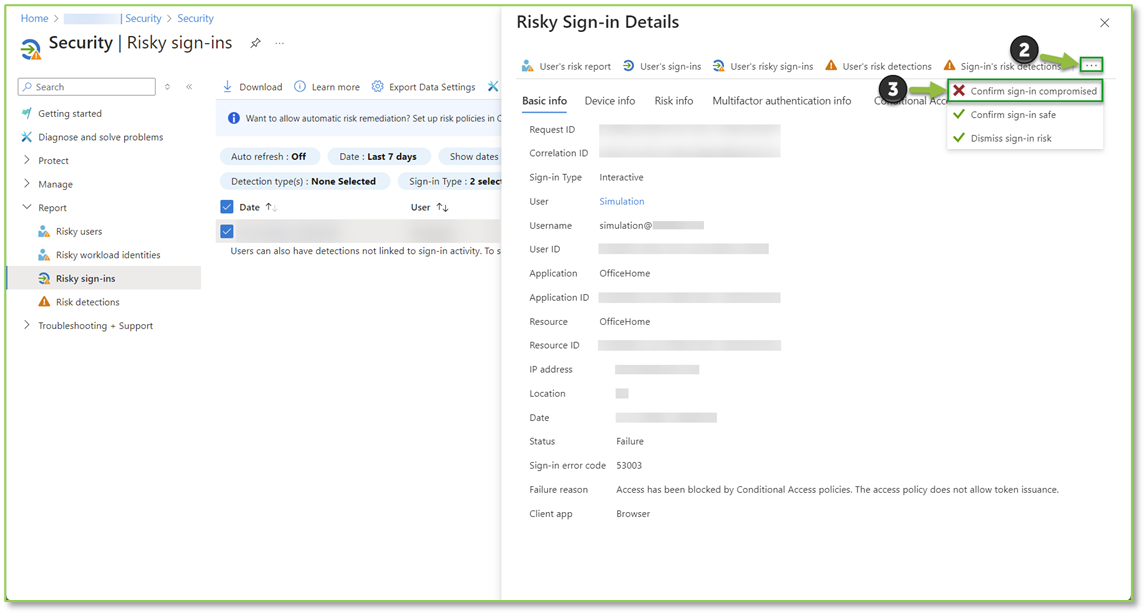The width and height of the screenshot is (1146, 615).
Task: Open the Download option on toolbar
Action: coord(251,86)
